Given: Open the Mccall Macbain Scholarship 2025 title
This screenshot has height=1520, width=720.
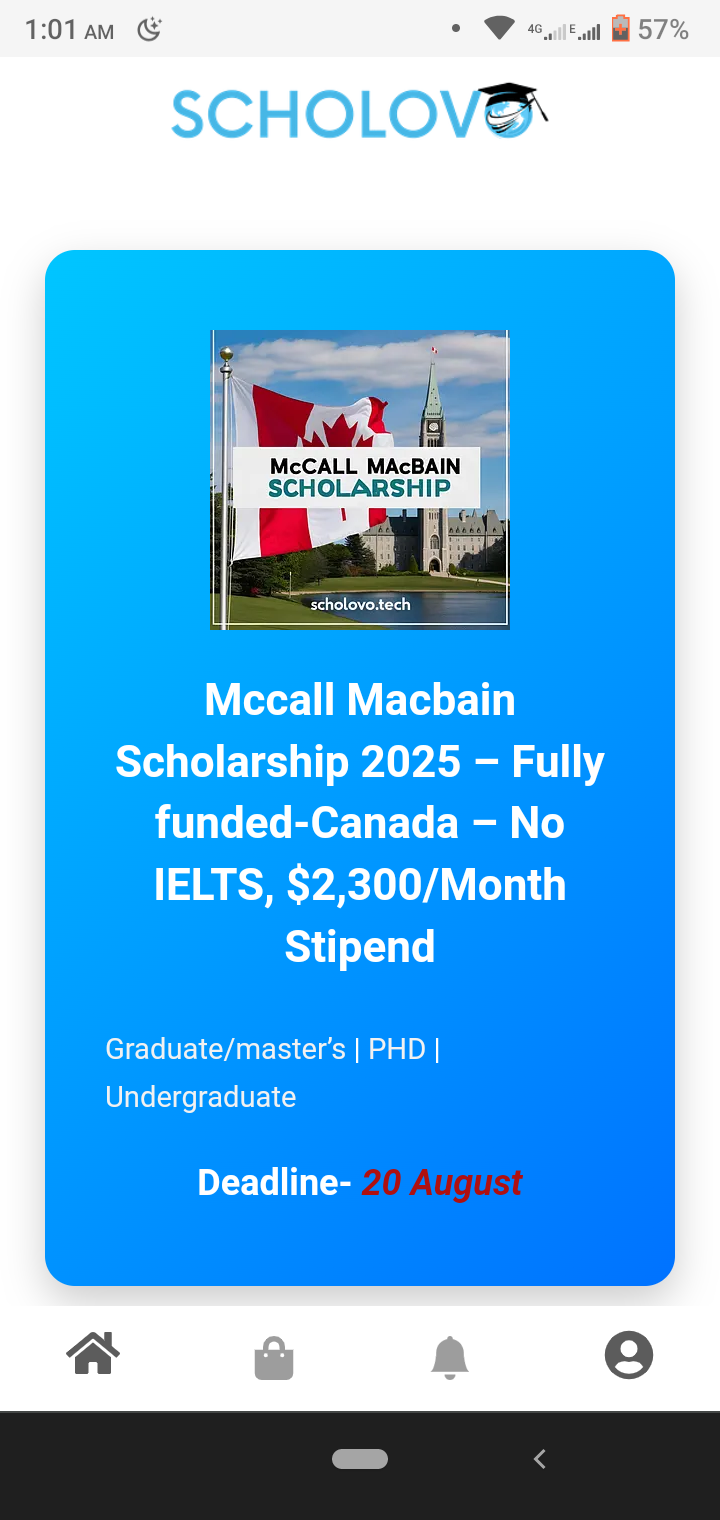Looking at the screenshot, I should (x=360, y=822).
